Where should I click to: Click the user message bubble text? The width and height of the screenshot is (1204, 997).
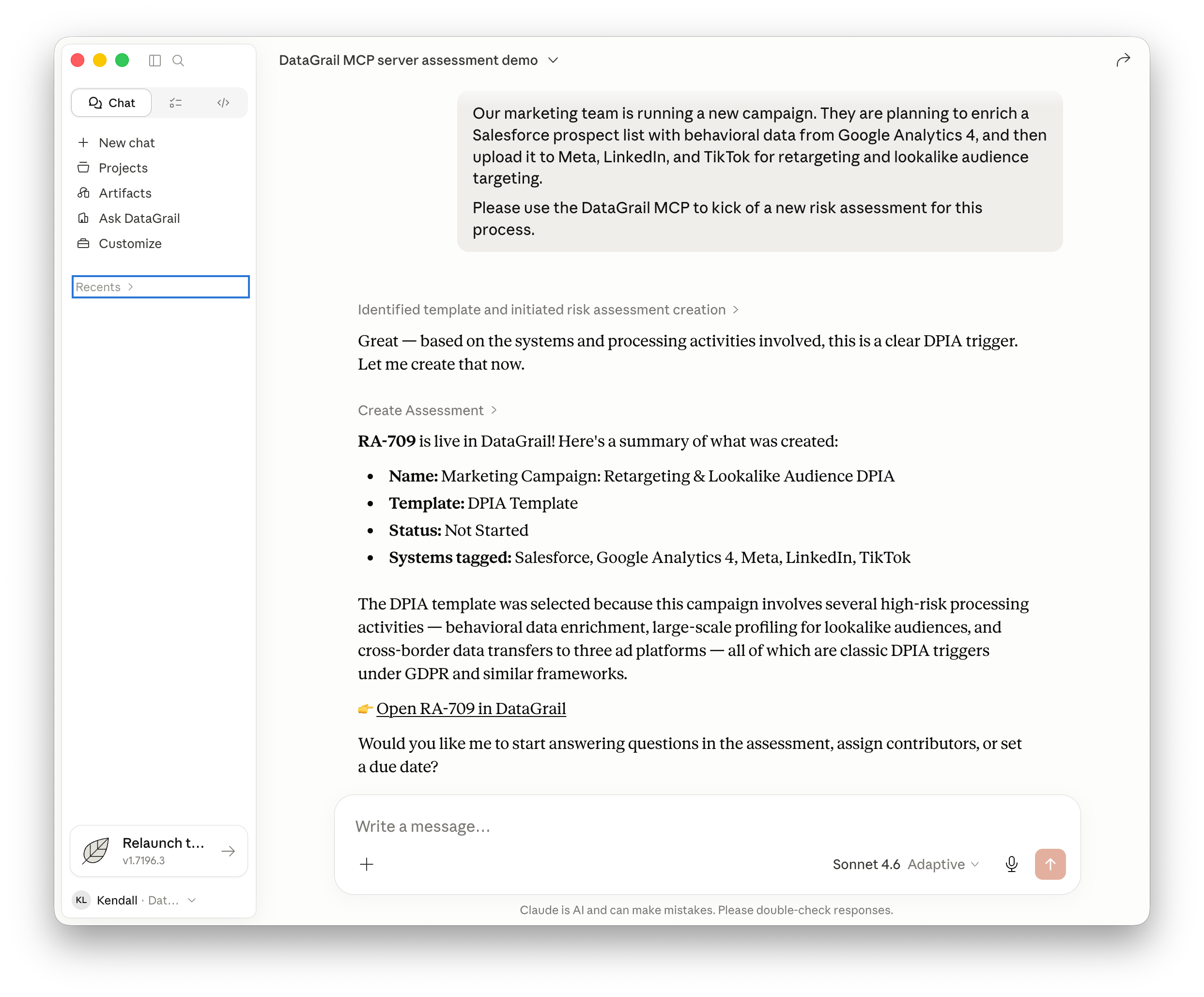tap(760, 171)
